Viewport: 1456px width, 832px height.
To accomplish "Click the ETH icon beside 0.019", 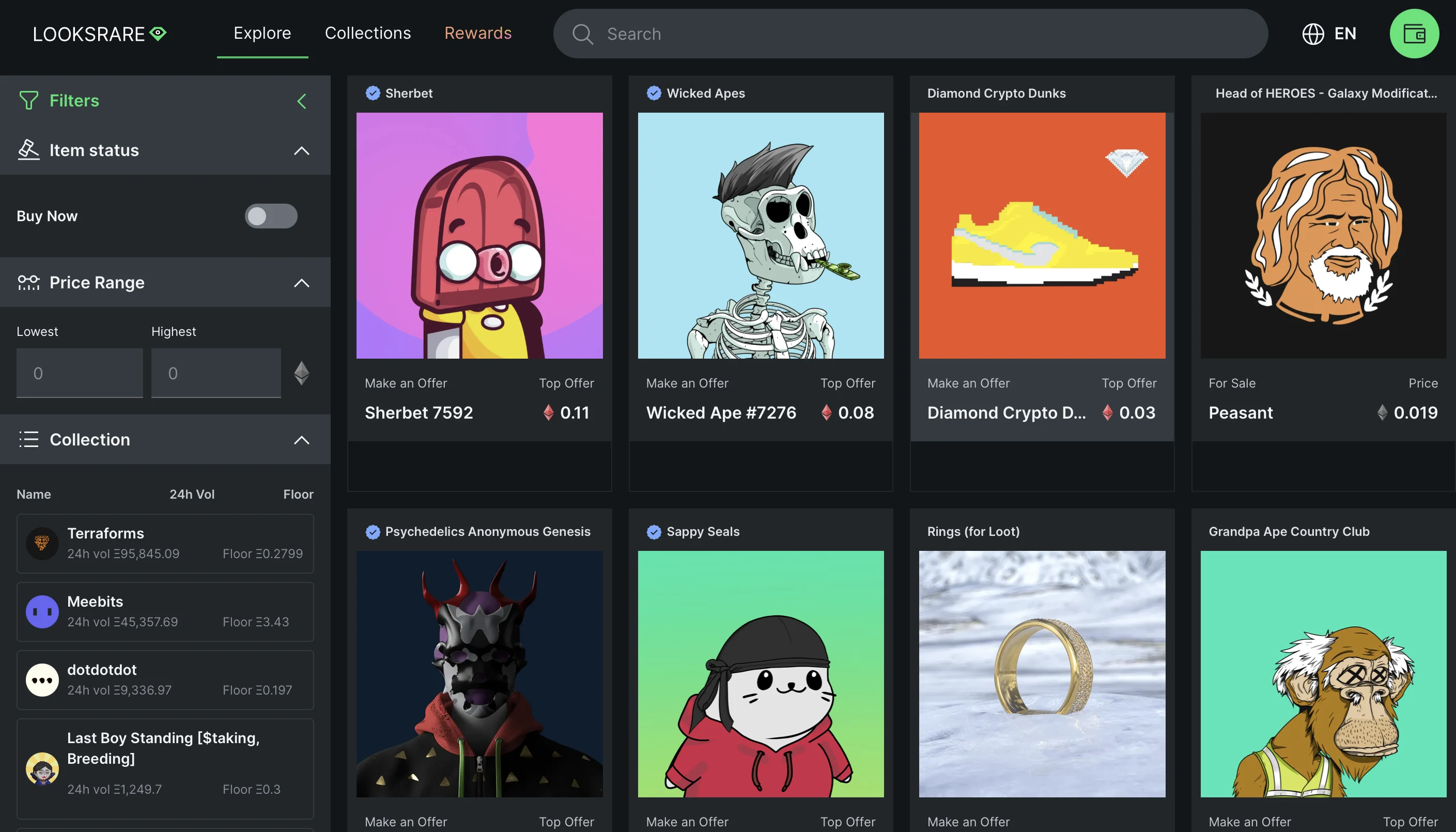I will 1382,412.
